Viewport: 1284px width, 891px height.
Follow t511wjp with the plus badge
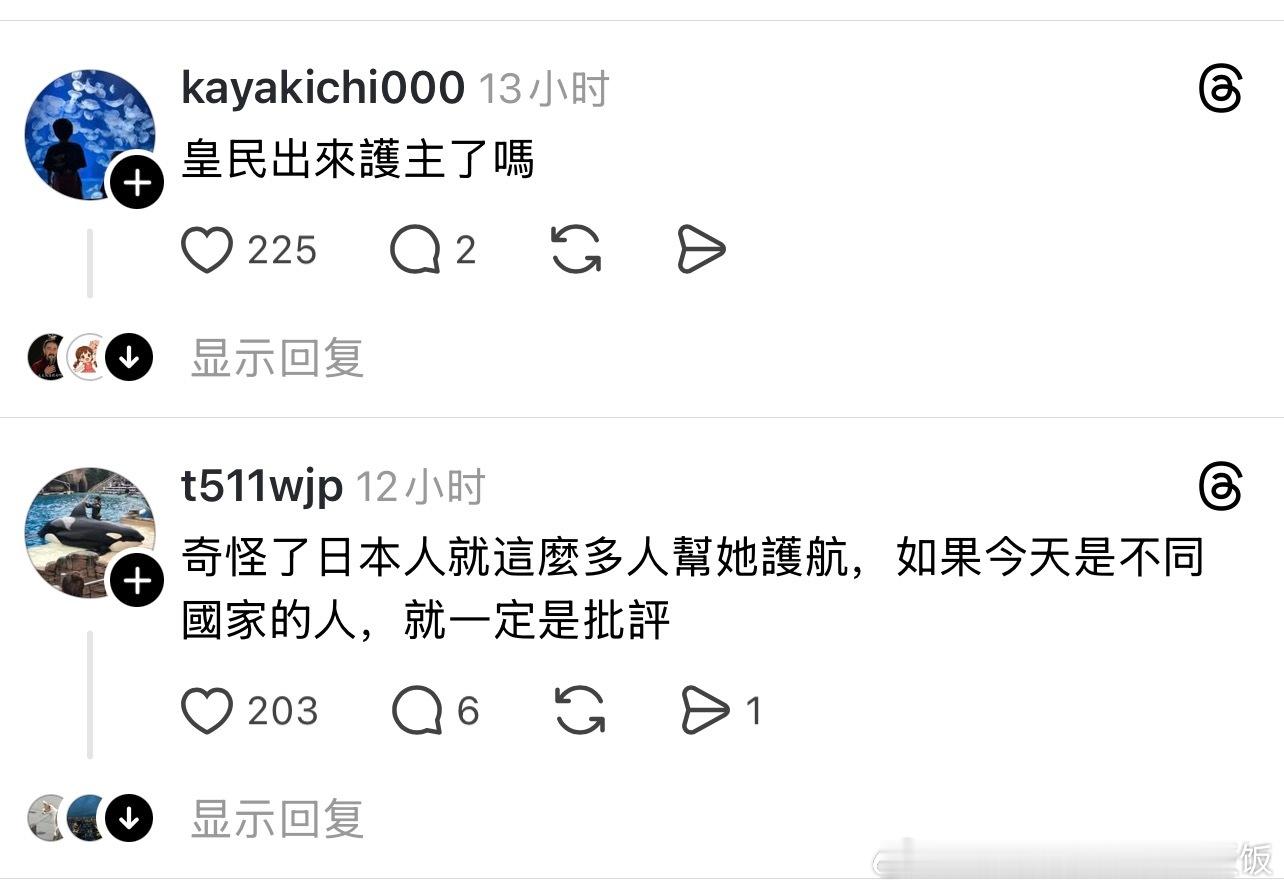pos(136,581)
